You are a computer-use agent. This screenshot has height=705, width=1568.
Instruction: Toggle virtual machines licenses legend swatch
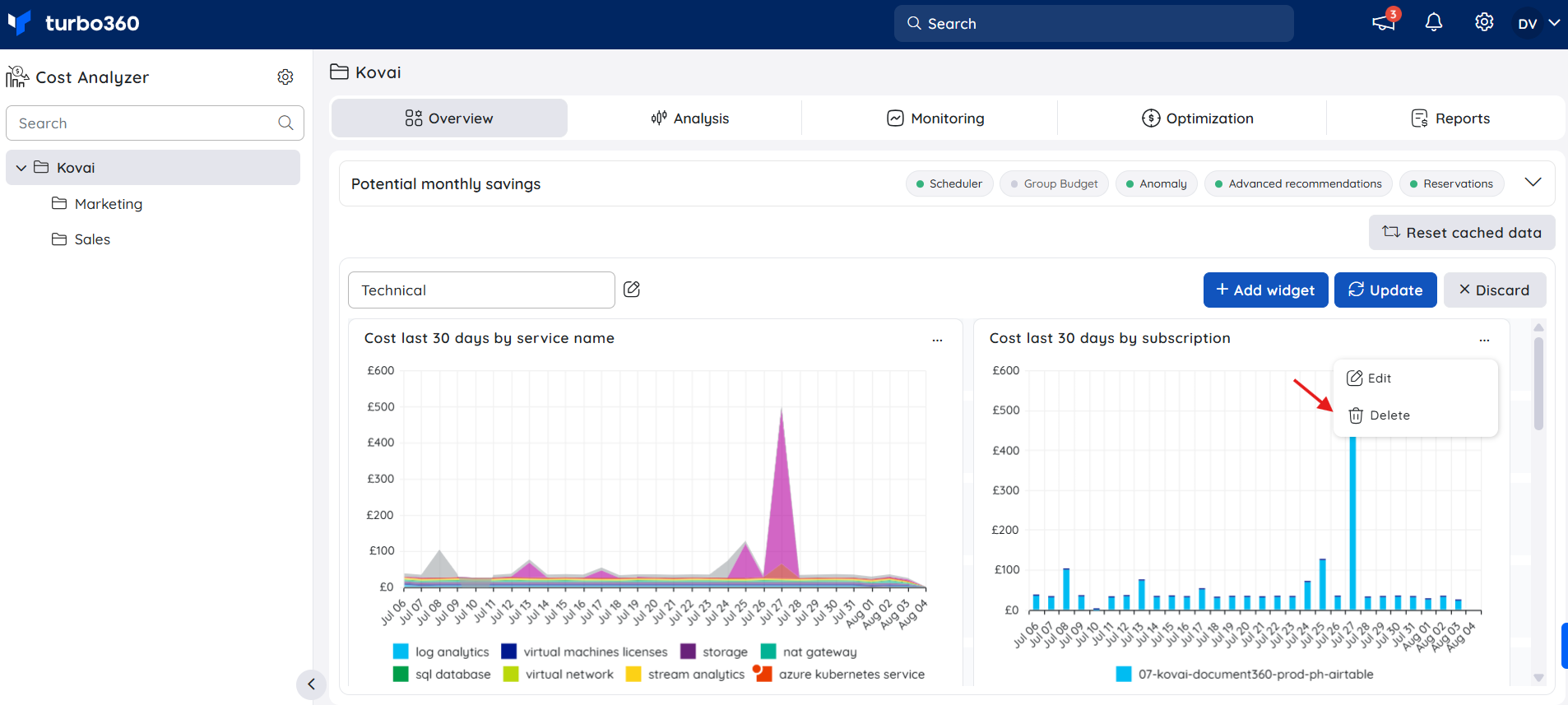(509, 652)
